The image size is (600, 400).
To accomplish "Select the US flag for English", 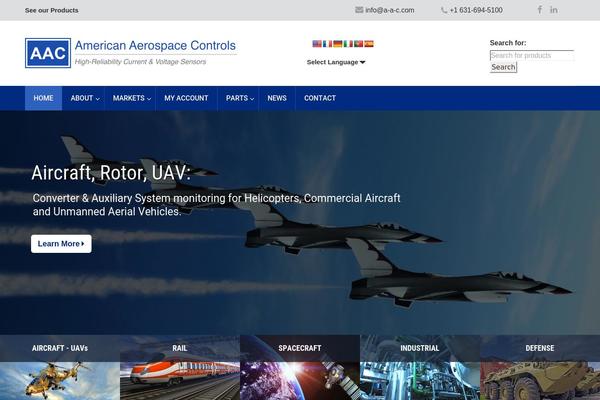I will (x=317, y=44).
